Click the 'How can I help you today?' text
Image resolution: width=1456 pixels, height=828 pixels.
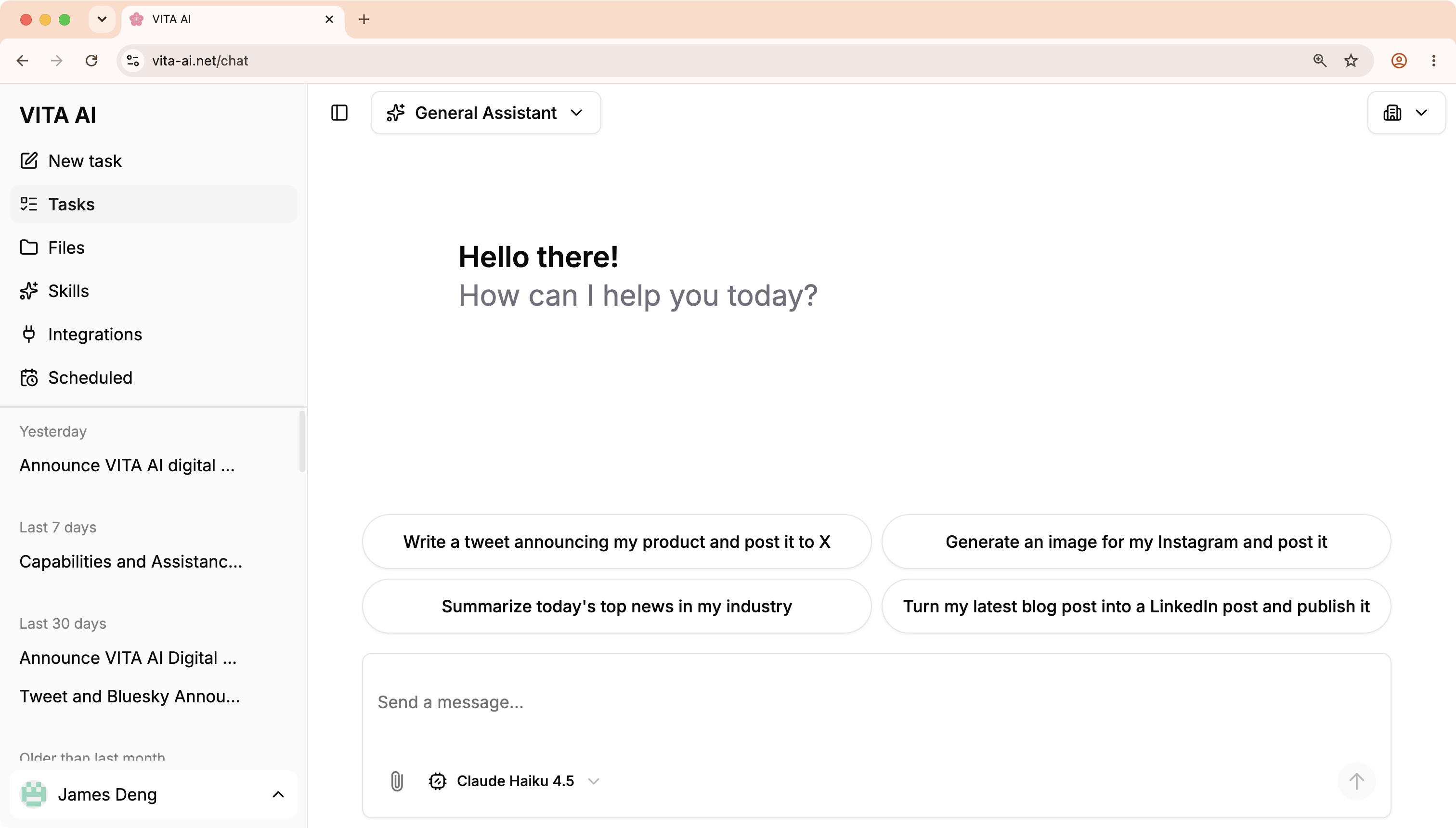pyautogui.click(x=638, y=296)
